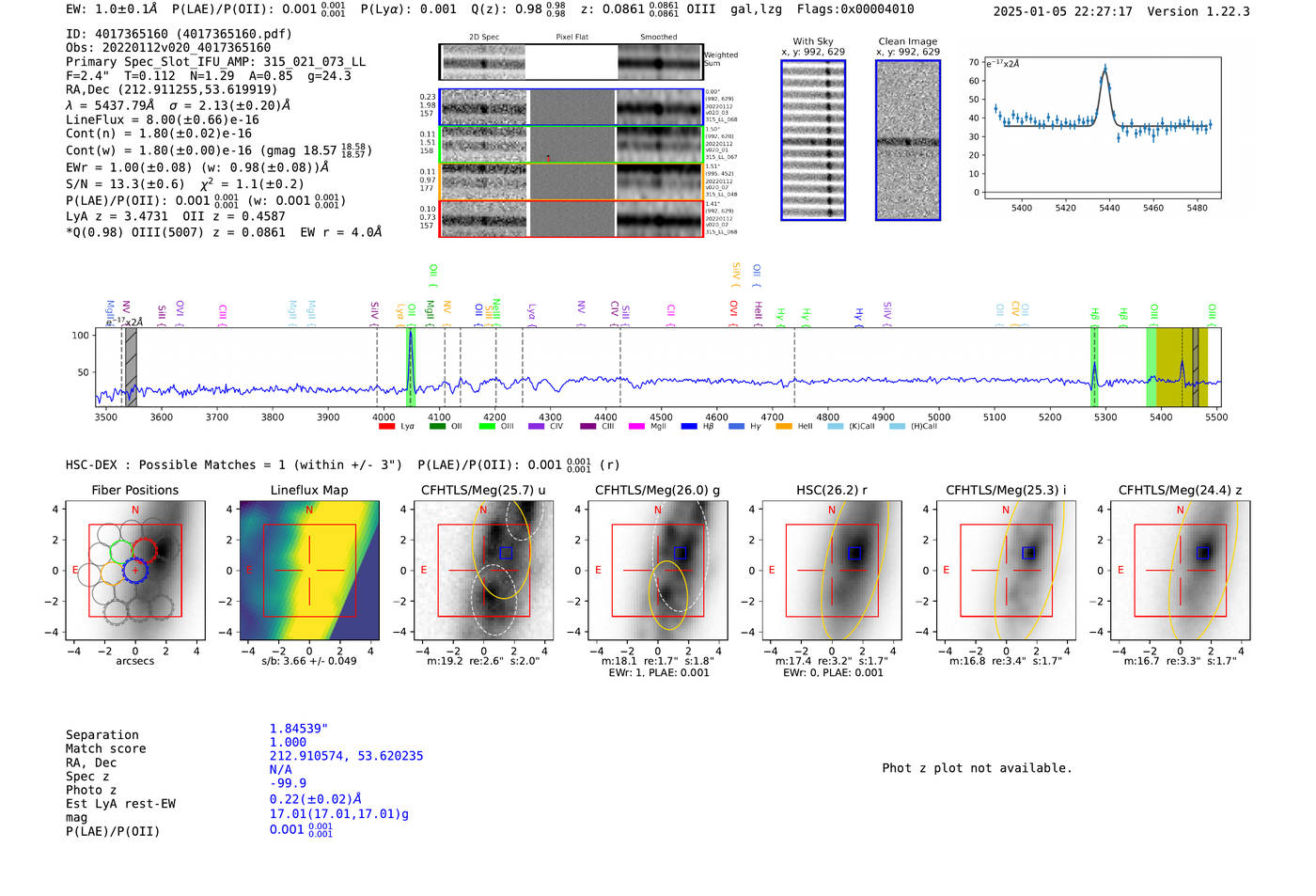
Task: Click the Lyα red legend swatch
Action: pyautogui.click(x=386, y=427)
